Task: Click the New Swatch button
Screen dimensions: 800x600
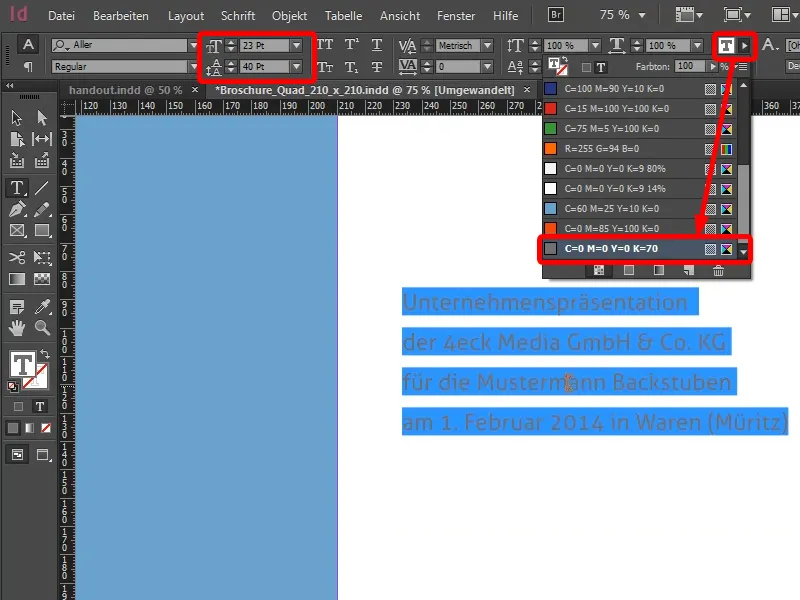Action: [x=688, y=272]
